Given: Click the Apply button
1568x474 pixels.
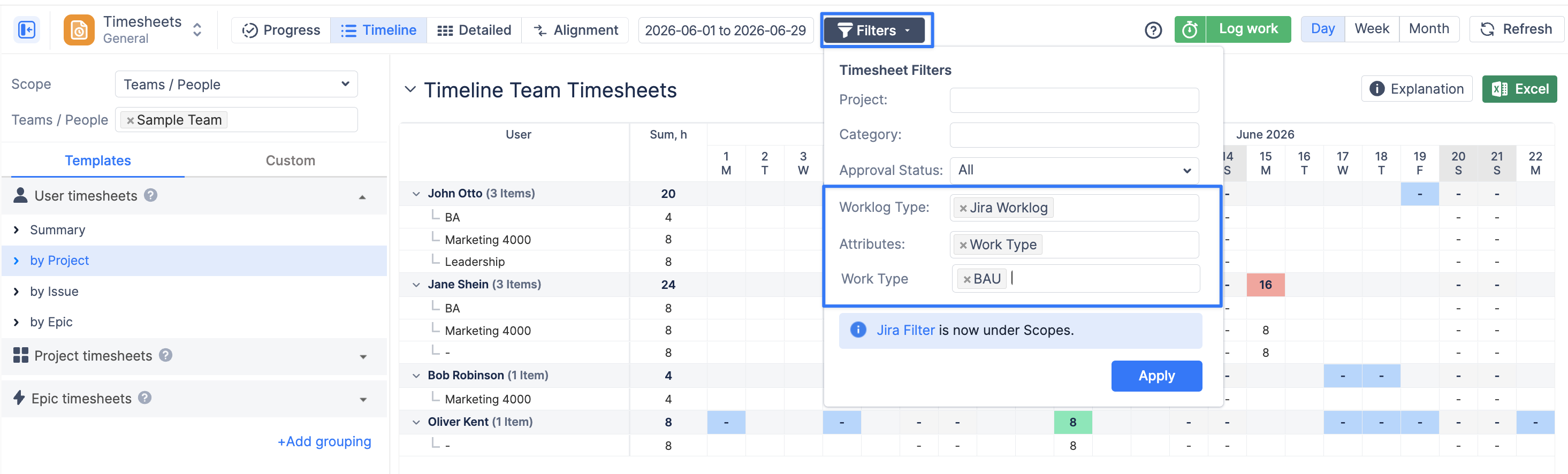Looking at the screenshot, I should coord(1156,376).
